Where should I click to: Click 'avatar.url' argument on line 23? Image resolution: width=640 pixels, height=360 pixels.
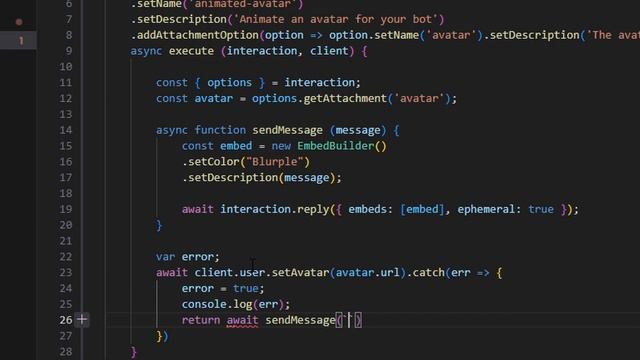[x=368, y=272]
